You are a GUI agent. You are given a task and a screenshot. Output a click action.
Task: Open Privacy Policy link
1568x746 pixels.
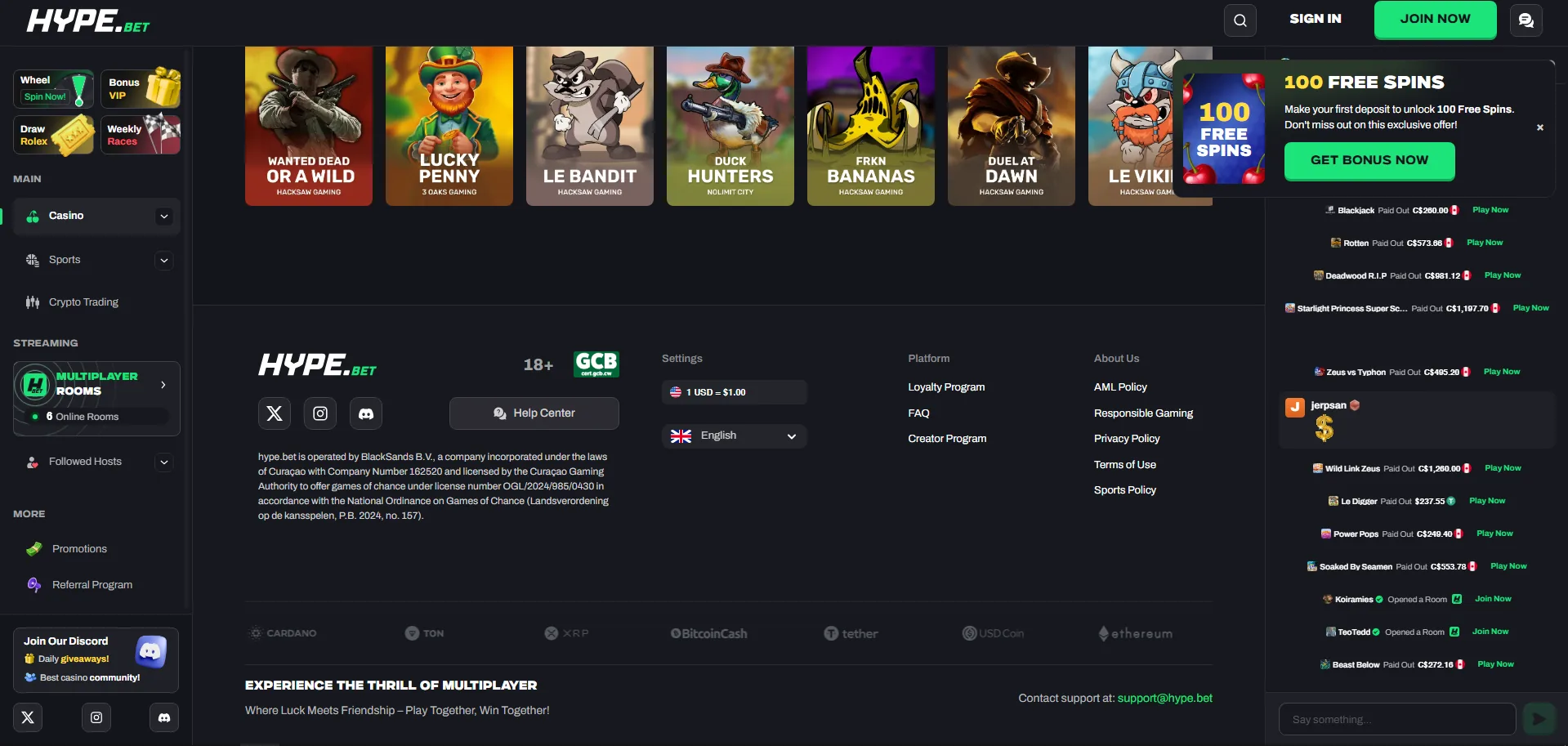click(x=1127, y=439)
